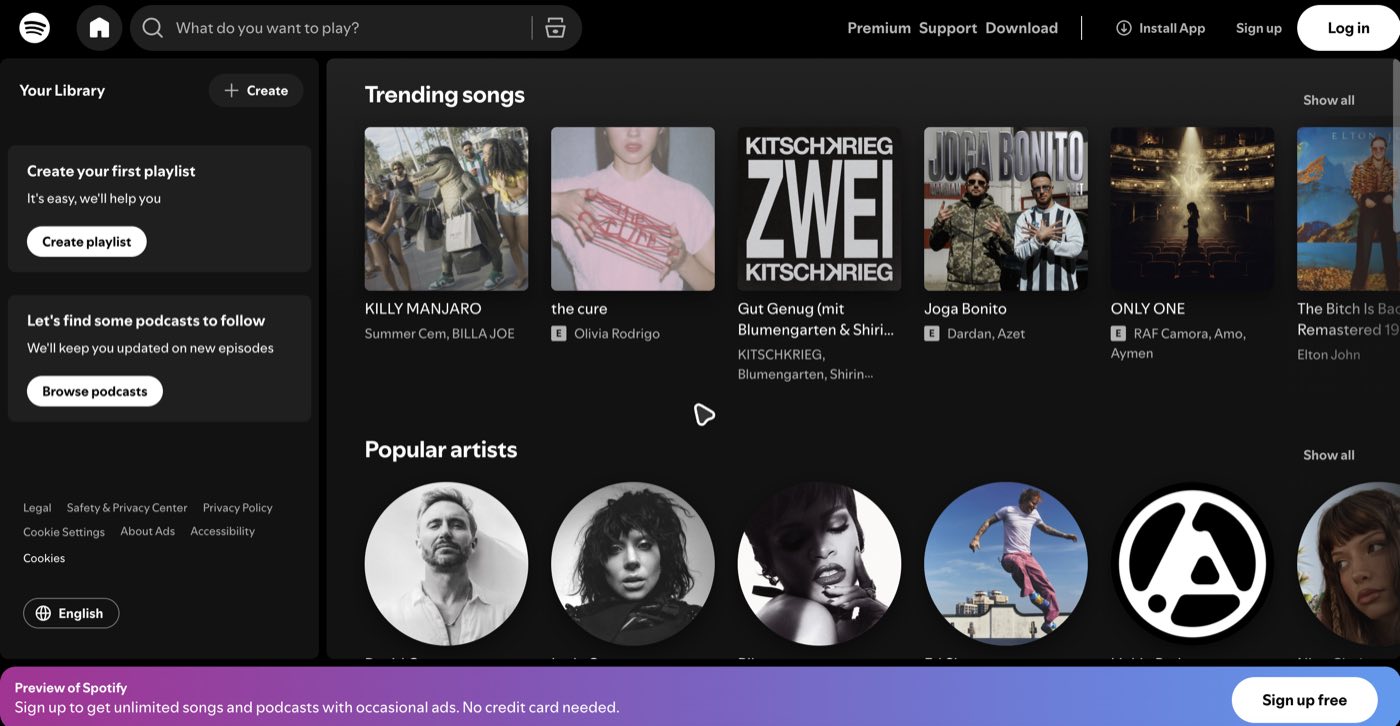Viewport: 1400px width, 726px height.
Task: Click explicit badge next to Olivia Rodrigo
Action: click(559, 333)
